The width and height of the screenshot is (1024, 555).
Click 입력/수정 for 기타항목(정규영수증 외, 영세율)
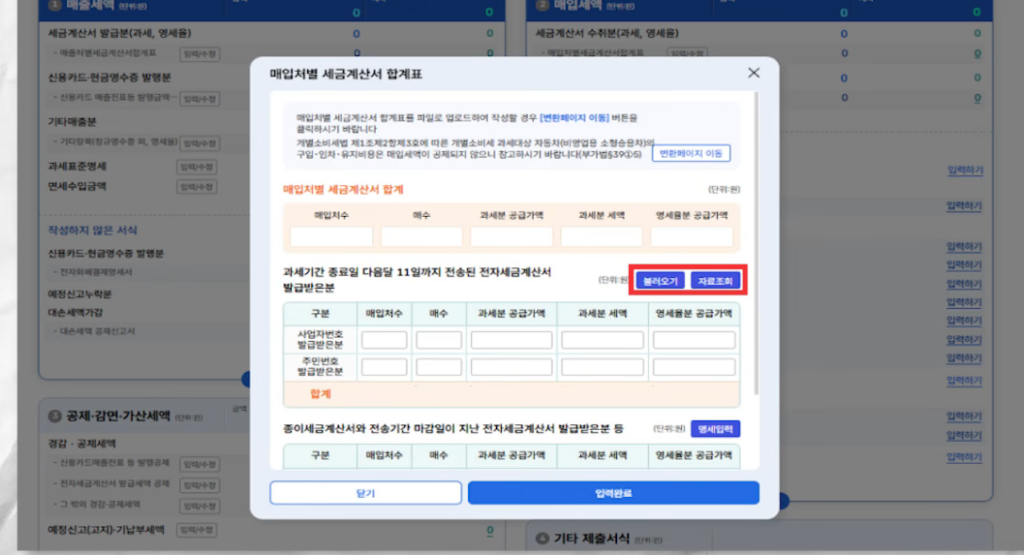point(199,143)
